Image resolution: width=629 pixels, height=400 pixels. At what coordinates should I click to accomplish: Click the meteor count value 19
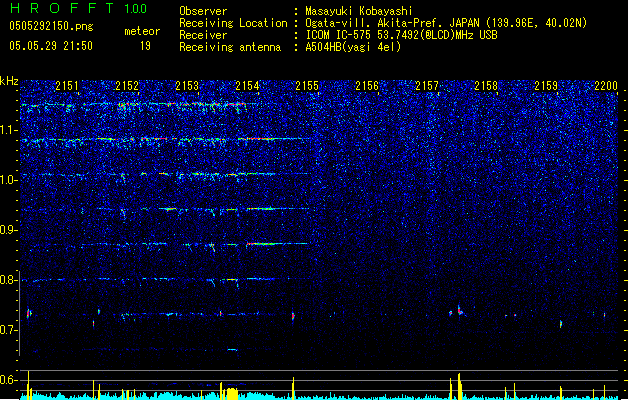145,46
